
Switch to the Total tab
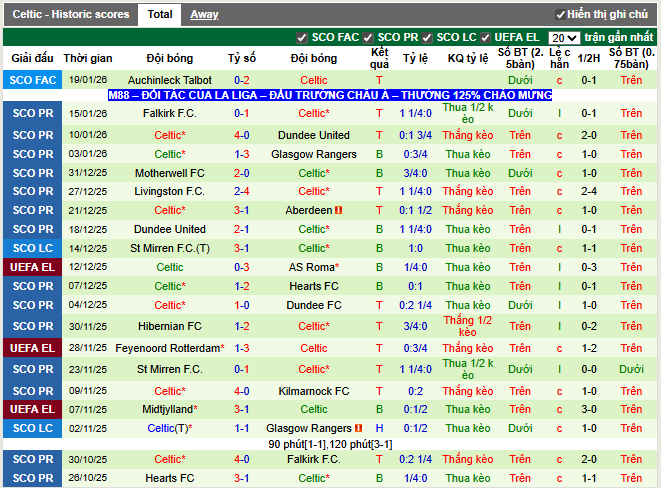160,15
